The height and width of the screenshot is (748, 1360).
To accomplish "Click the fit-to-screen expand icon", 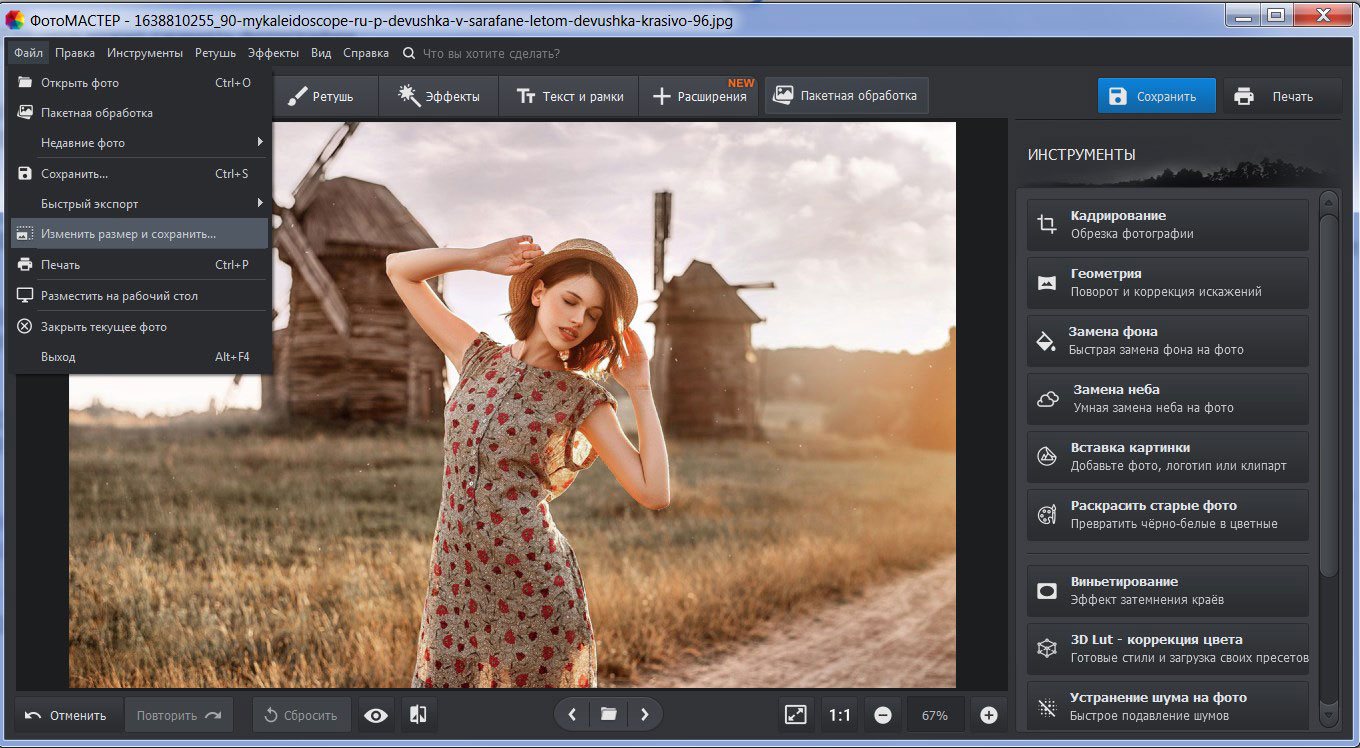I will click(796, 715).
